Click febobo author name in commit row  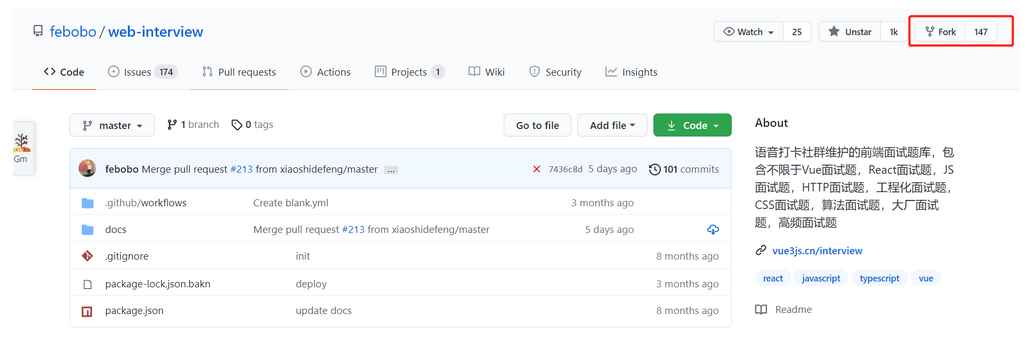[122, 169]
